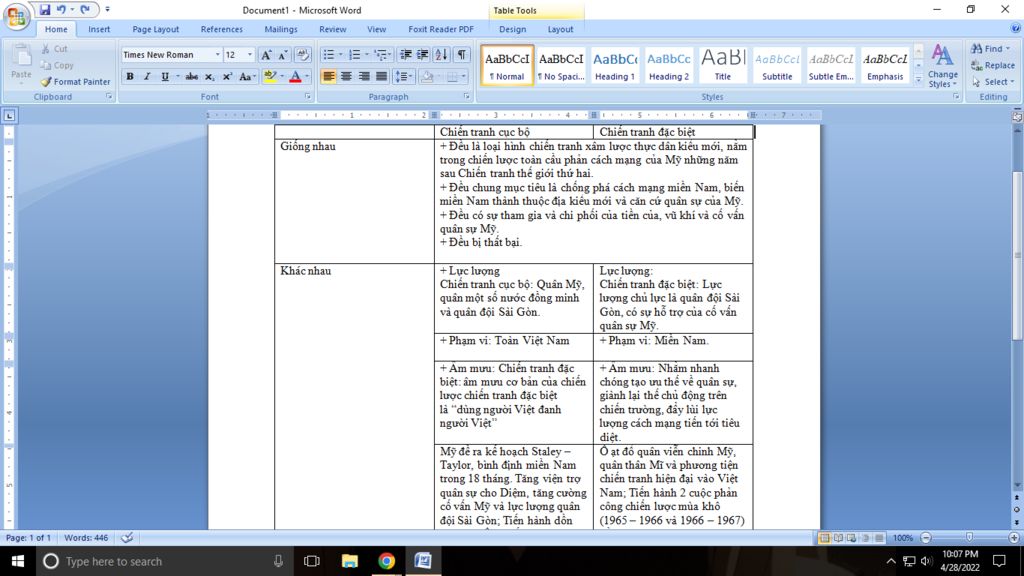Open line spacing options
1024x576 pixels.
(x=403, y=76)
